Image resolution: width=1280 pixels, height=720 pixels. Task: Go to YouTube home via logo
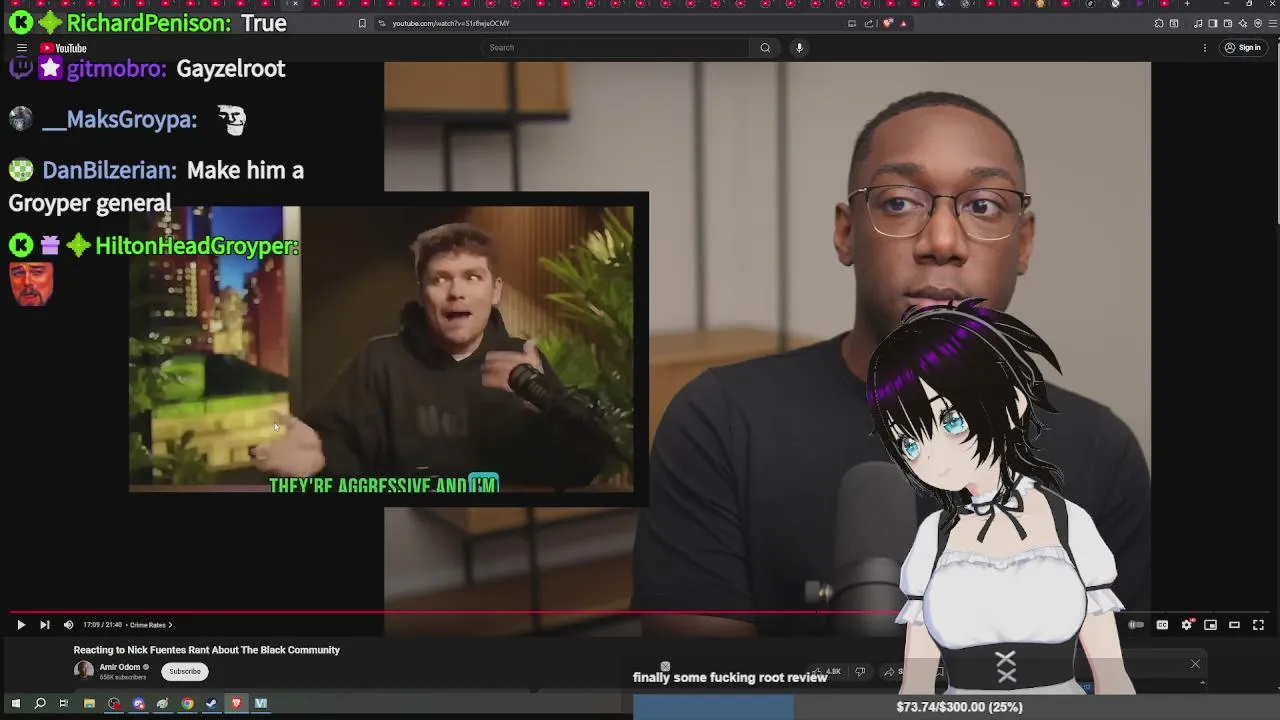click(64, 48)
